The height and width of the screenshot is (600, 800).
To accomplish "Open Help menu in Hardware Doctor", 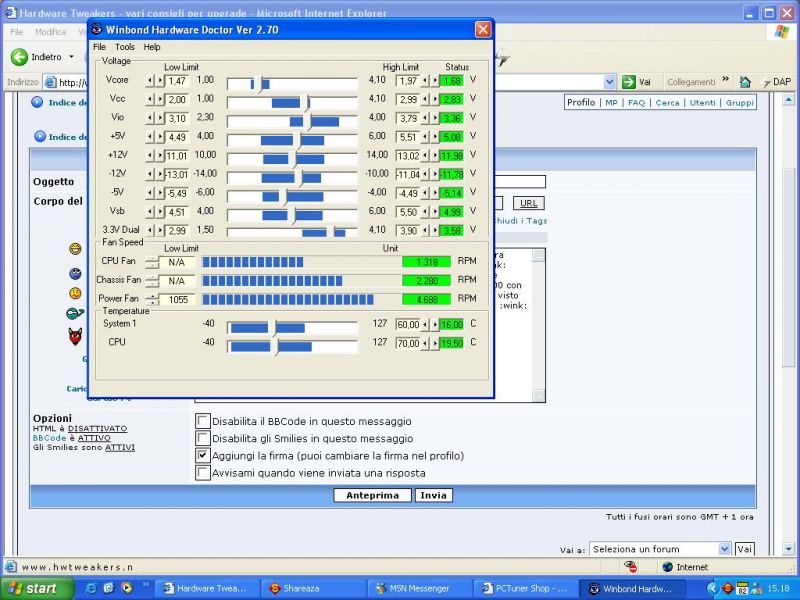I will point(152,47).
